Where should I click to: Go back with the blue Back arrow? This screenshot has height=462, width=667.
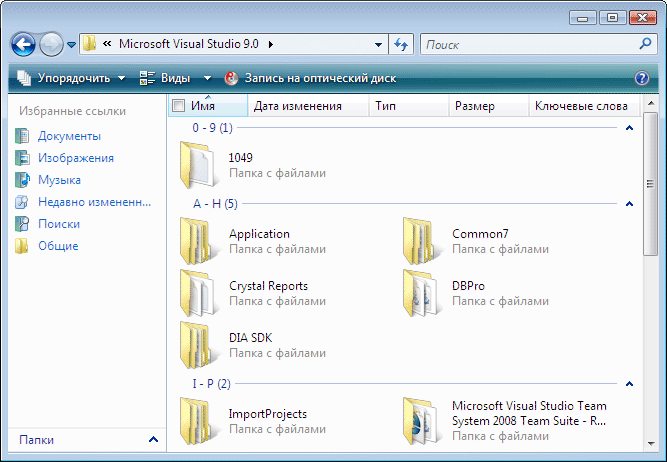pos(23,44)
